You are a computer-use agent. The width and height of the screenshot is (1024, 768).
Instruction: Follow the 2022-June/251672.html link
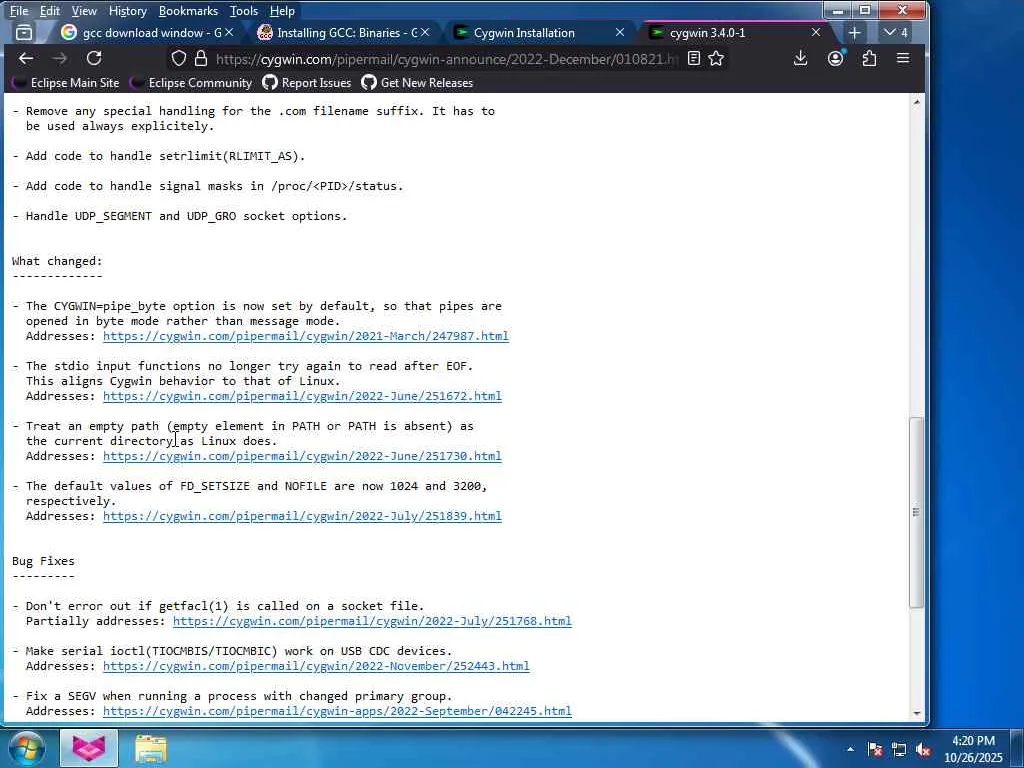click(302, 396)
